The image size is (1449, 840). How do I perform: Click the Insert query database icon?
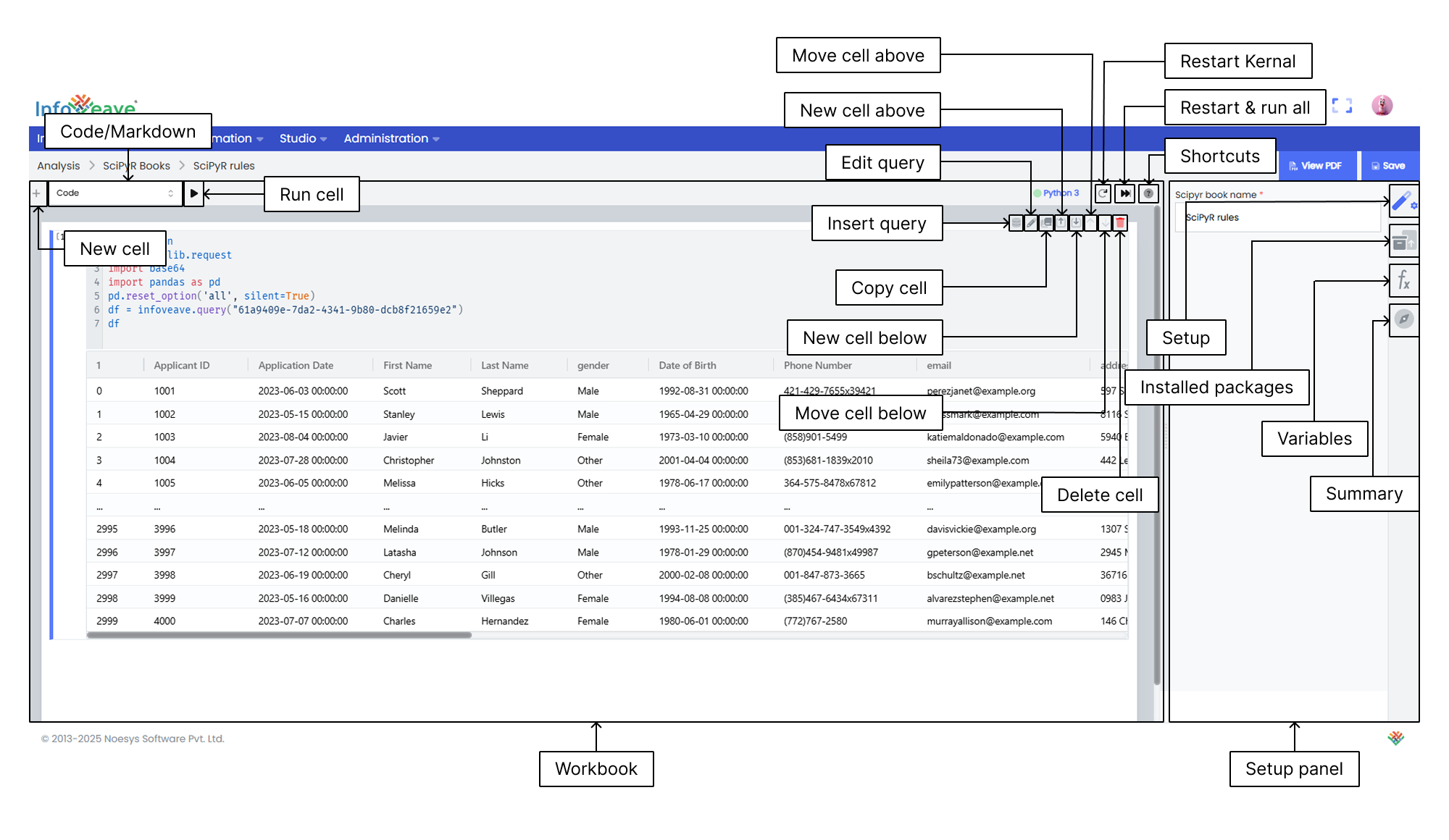click(1016, 223)
